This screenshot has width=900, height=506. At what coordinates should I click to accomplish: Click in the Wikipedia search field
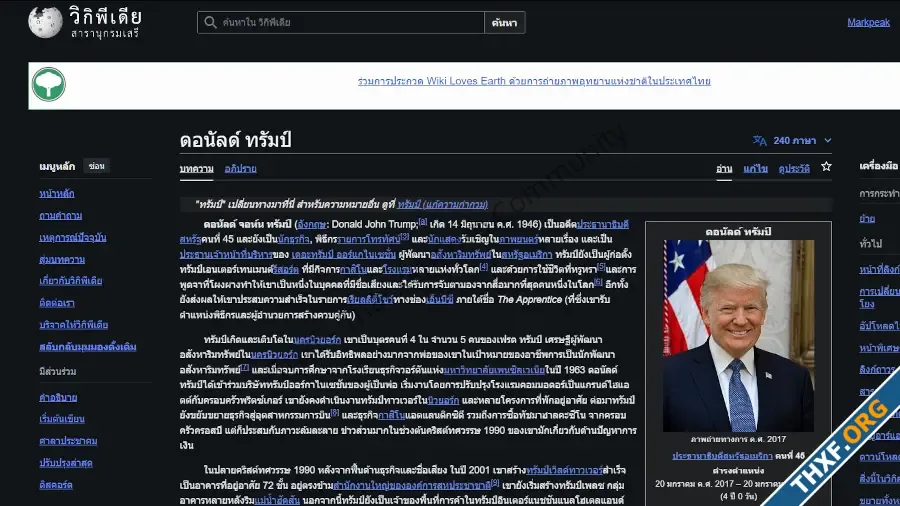(341, 22)
